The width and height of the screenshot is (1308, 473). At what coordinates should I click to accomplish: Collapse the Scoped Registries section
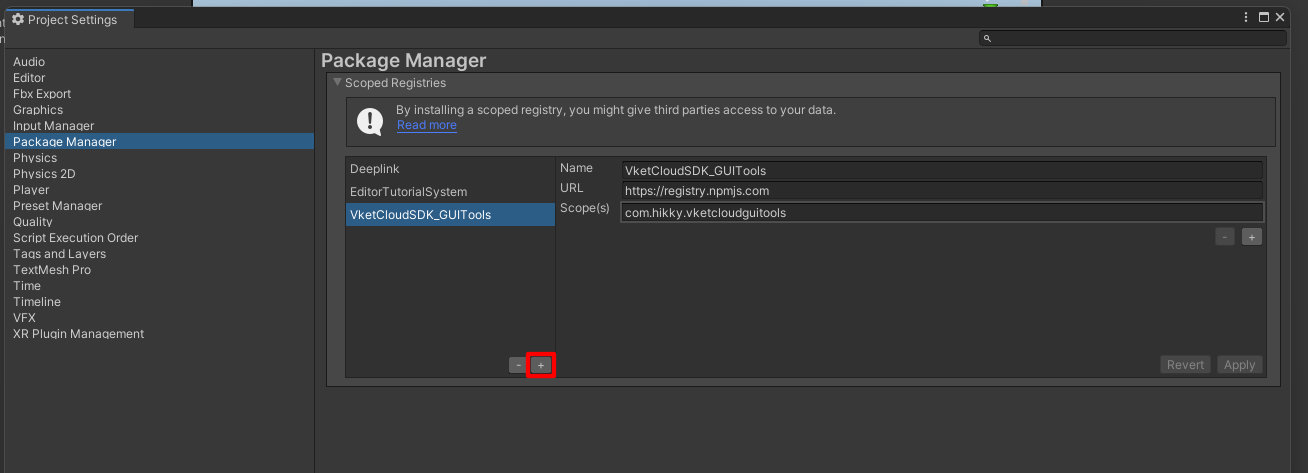pos(338,83)
